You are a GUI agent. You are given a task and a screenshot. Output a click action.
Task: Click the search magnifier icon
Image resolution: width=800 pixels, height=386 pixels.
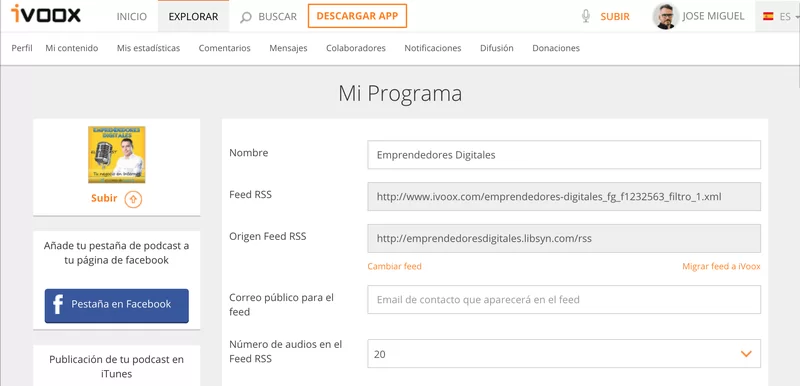point(246,17)
